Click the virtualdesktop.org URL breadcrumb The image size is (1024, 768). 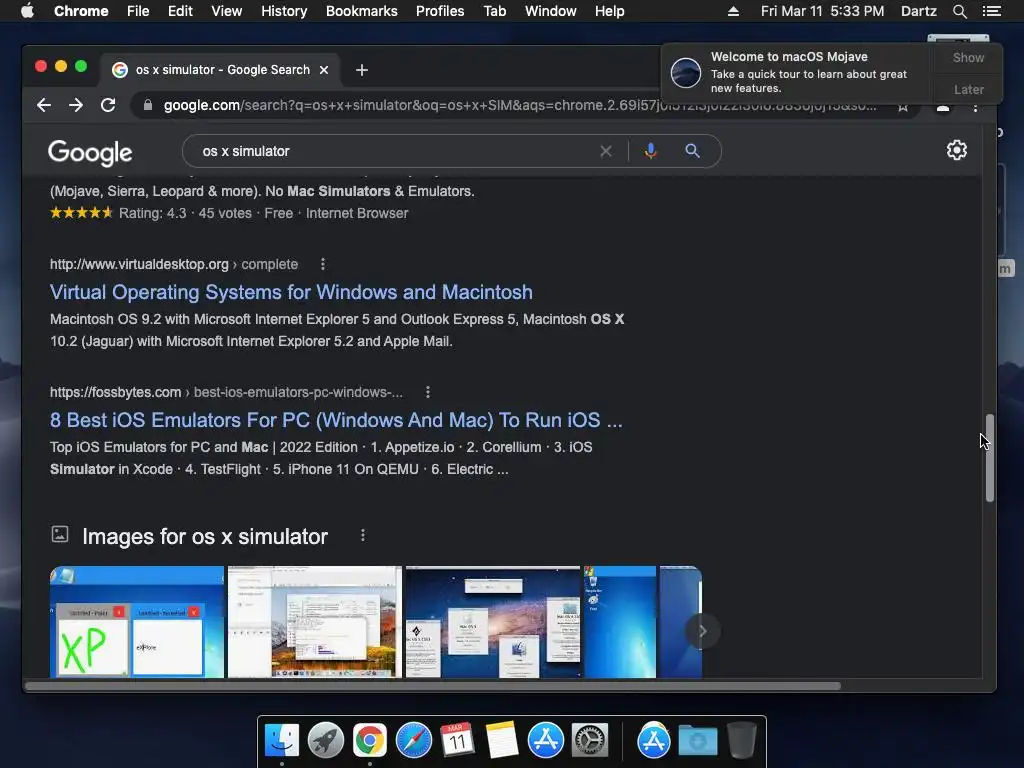174,264
